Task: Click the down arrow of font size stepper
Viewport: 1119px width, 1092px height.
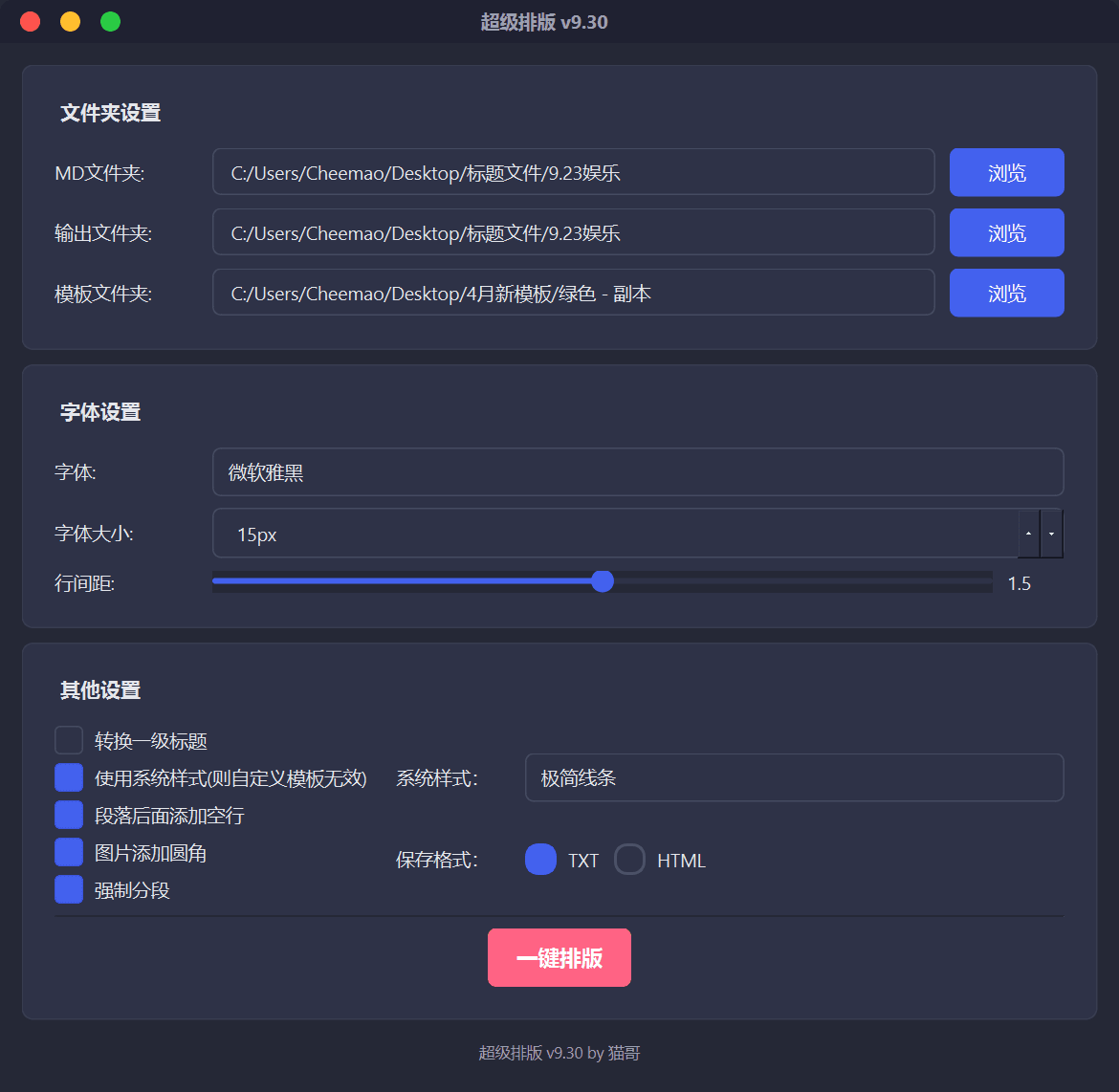Action: coord(1051,534)
